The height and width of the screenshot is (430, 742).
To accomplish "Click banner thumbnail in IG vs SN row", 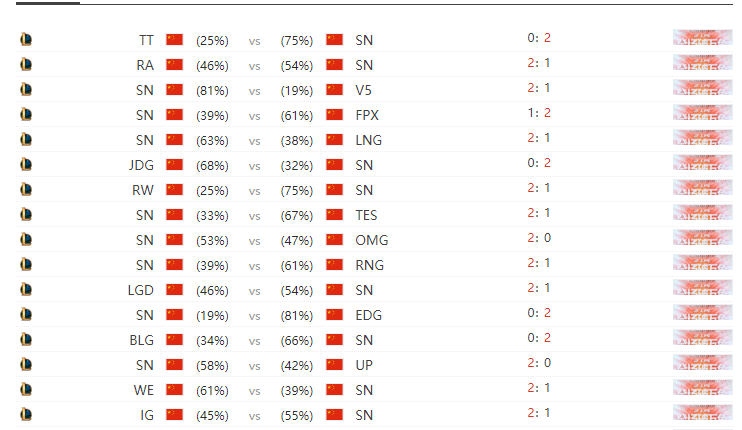I will pos(703,412).
